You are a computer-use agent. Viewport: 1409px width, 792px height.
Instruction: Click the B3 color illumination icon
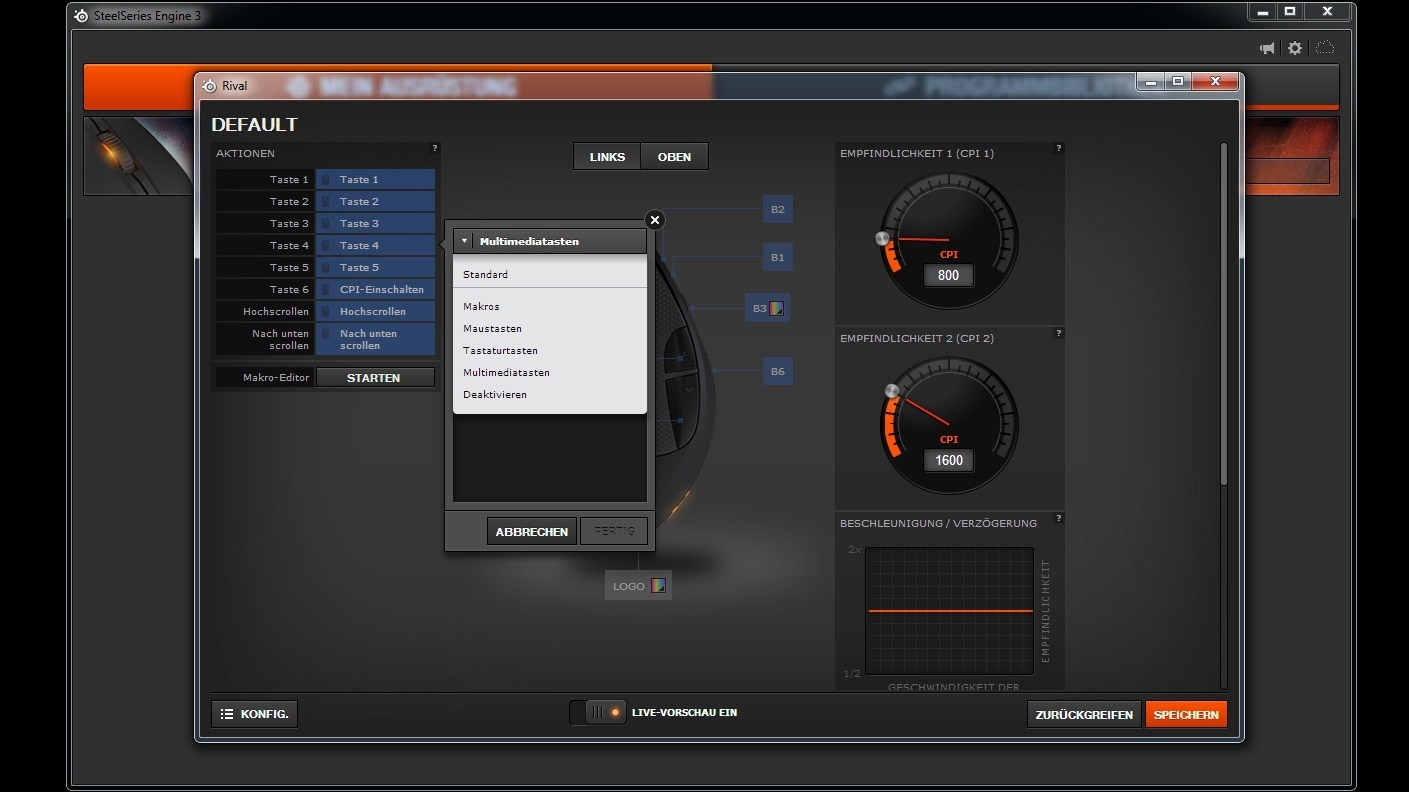coord(776,308)
